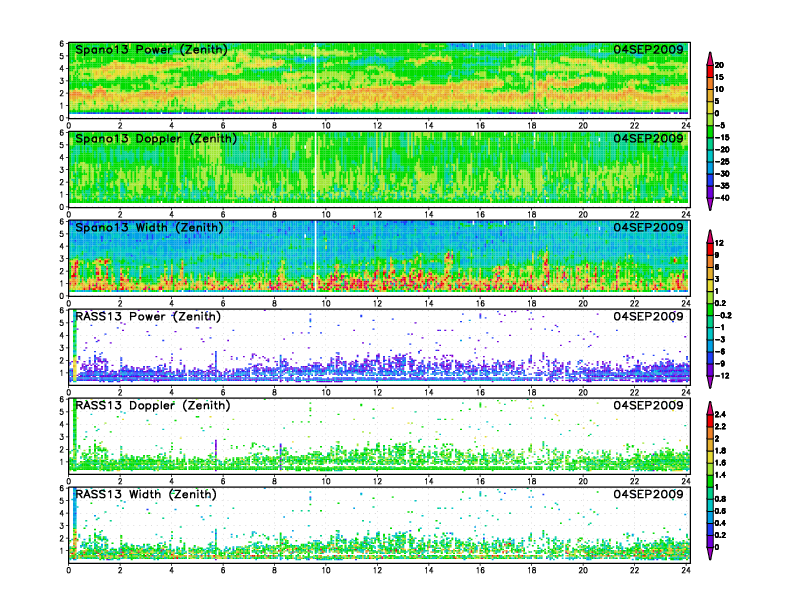This screenshot has width=792, height=612.
Task: Select the "Spano13 Power (Zenith)" panel title
Action: pos(151,50)
